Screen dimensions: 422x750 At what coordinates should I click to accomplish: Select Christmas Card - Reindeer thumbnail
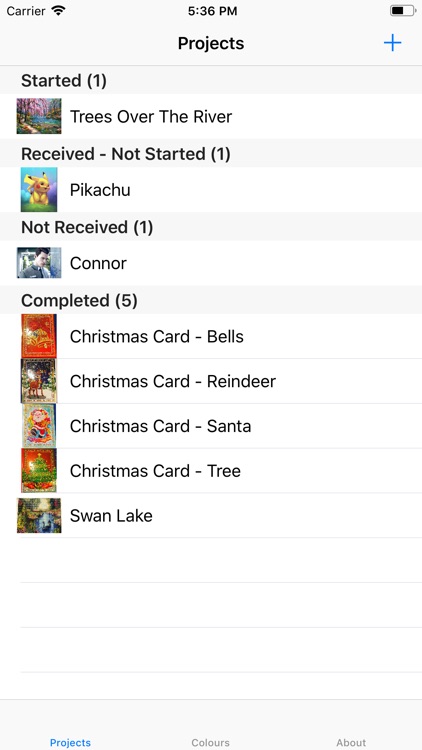(x=39, y=381)
